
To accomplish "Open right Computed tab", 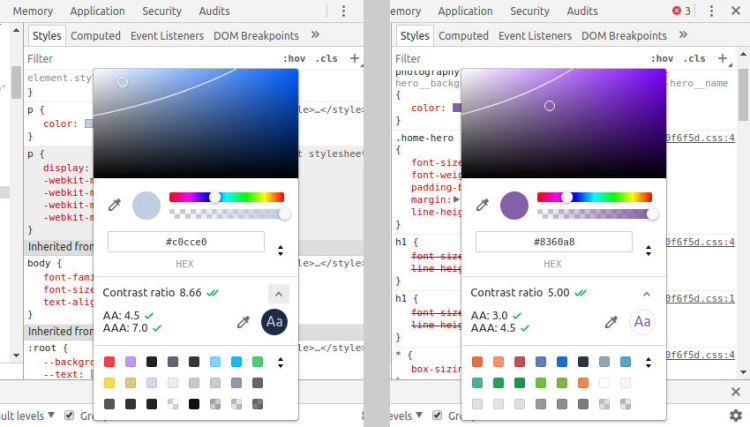I will [463, 36].
